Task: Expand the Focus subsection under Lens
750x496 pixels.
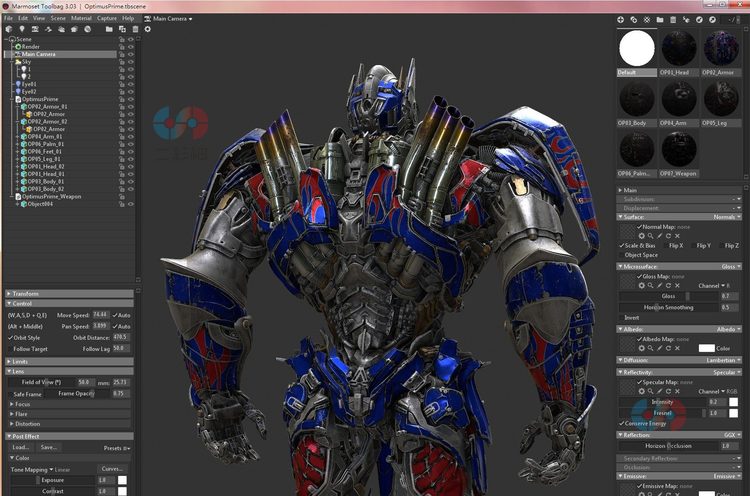Action: (x=70, y=404)
